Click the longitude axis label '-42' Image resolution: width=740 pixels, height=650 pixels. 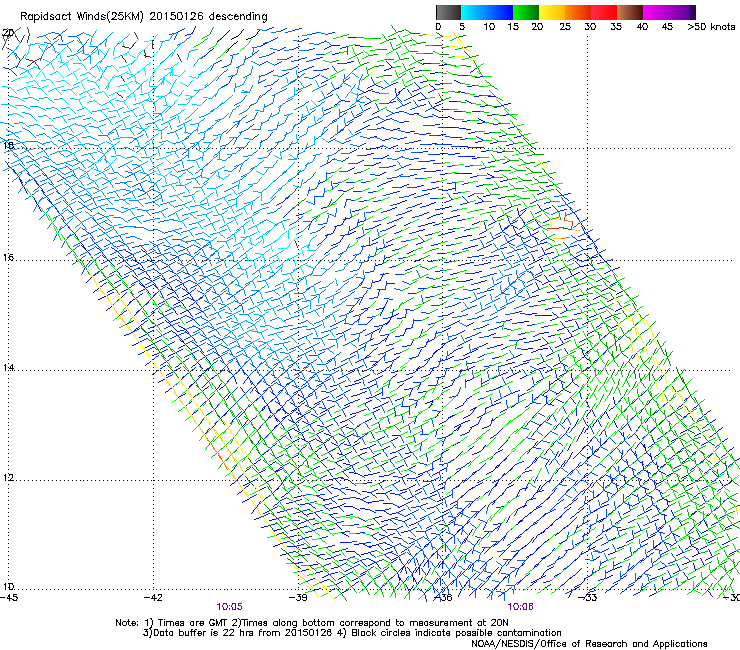point(153,598)
